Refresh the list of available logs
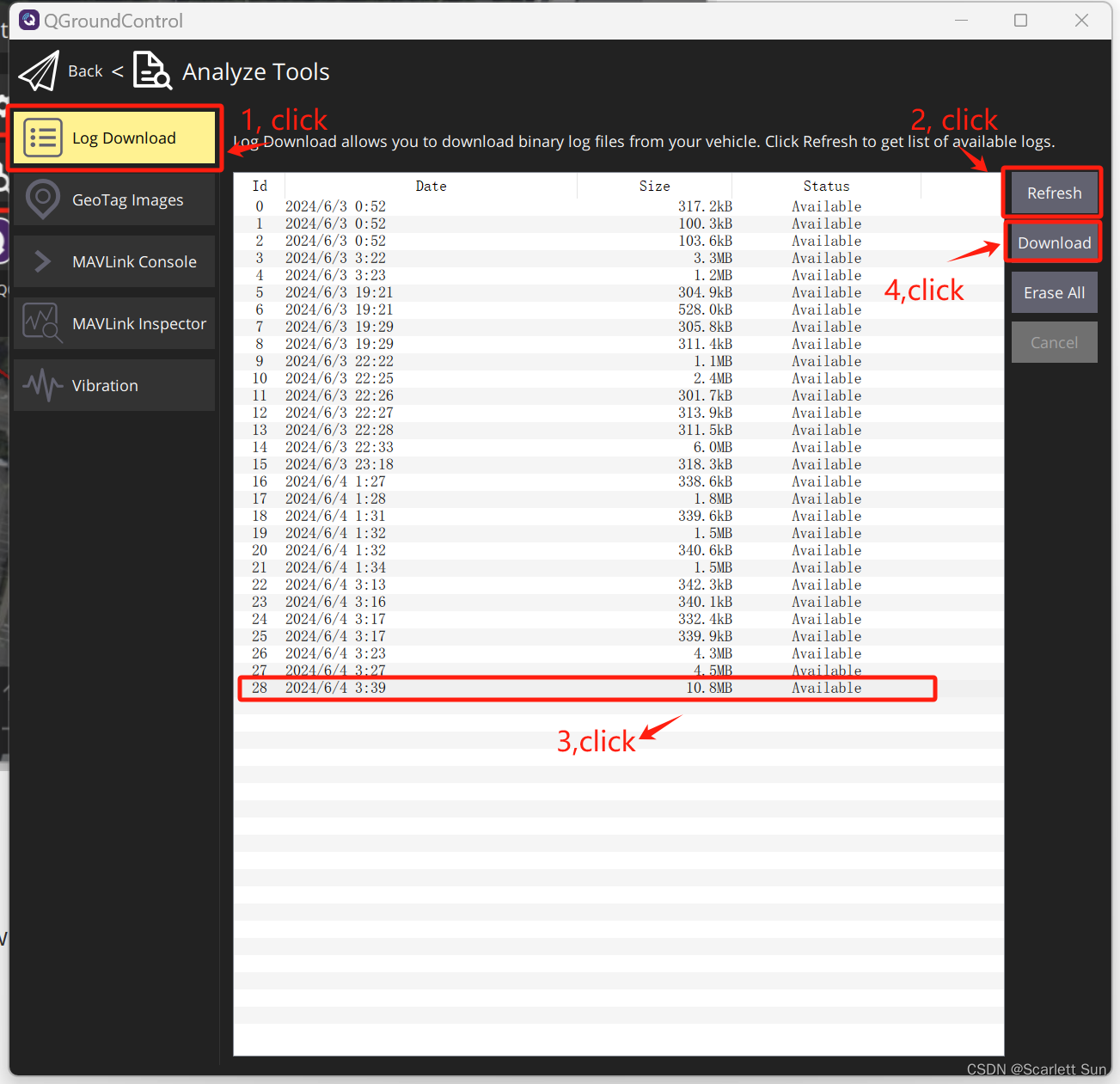 click(1052, 193)
